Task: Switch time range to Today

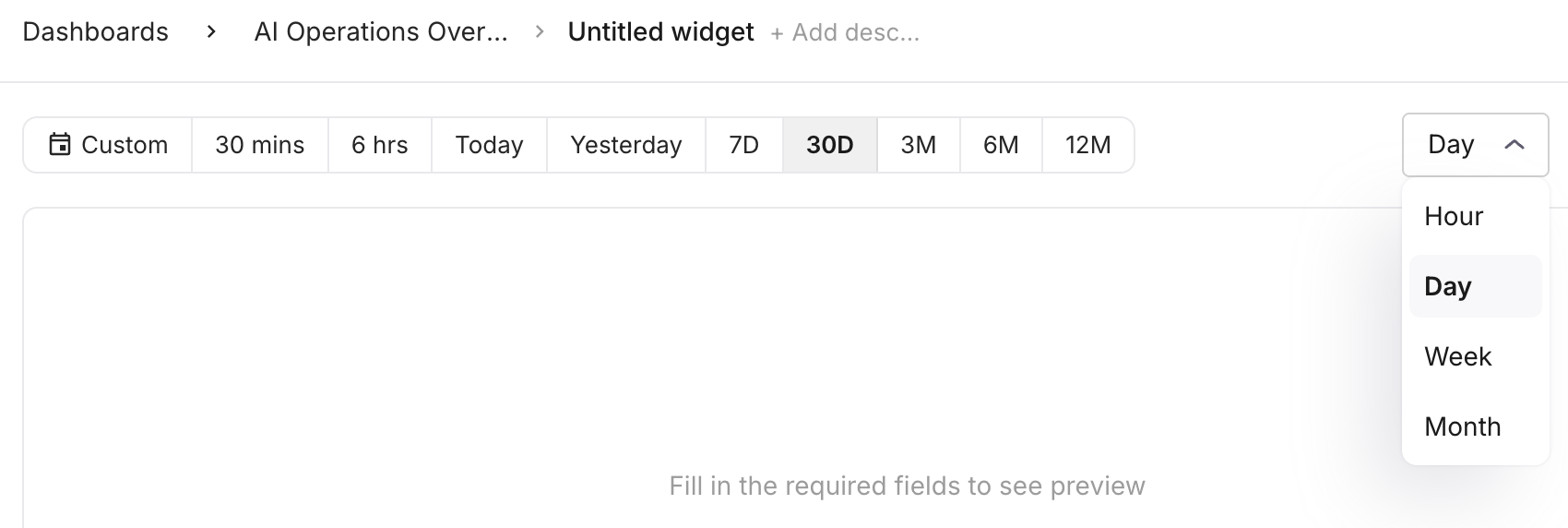Action: 489,145
